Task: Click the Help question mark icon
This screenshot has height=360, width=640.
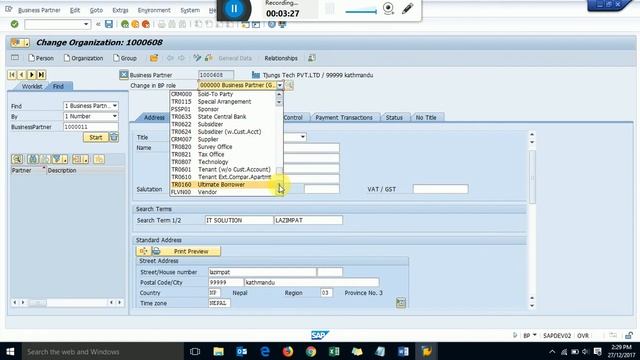Action: click(272, 24)
